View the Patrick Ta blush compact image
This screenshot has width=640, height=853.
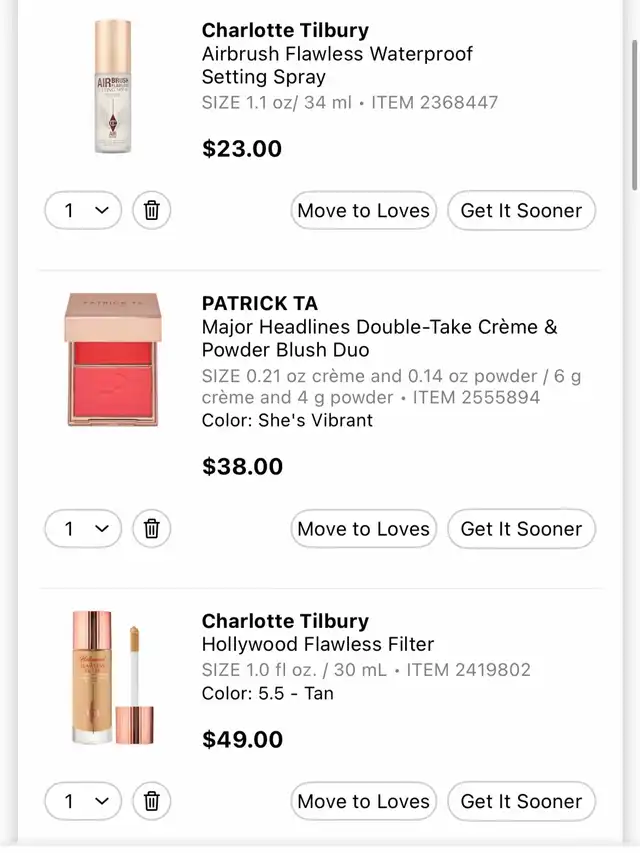(113, 360)
